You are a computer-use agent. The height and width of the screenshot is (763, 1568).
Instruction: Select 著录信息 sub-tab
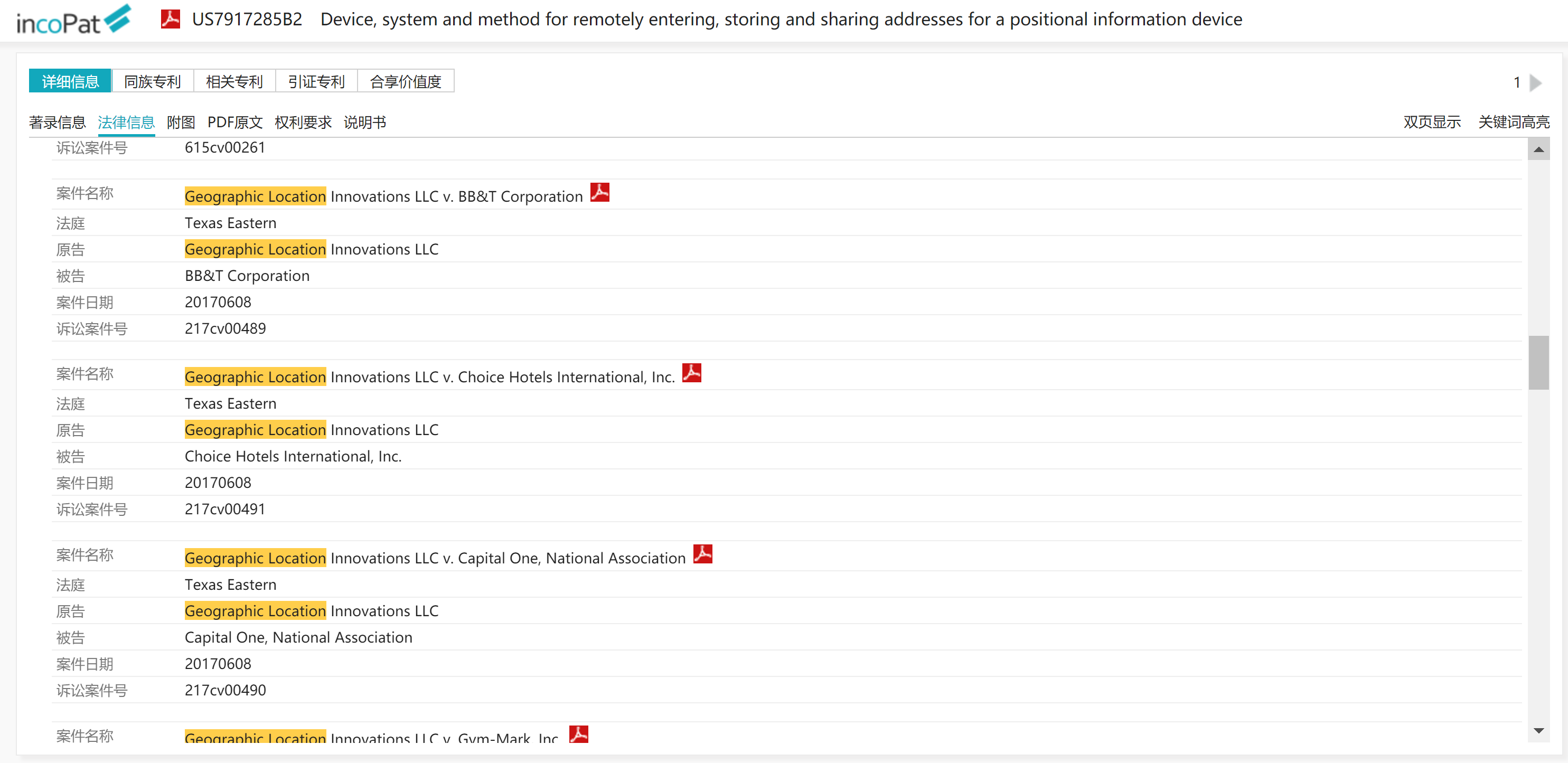[57, 123]
